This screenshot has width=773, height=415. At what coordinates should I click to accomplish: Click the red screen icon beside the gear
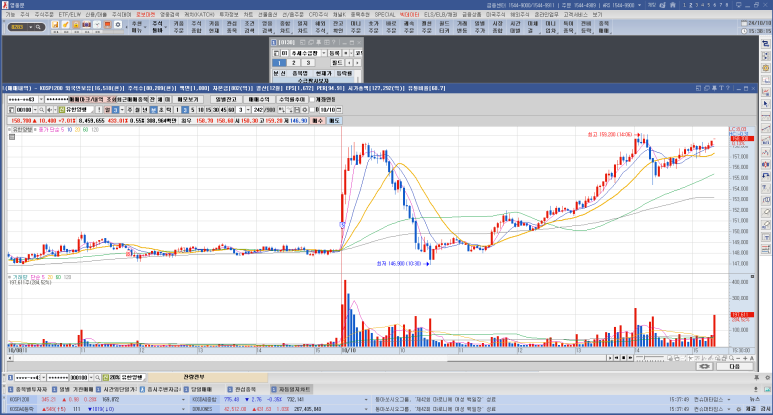[x=107, y=25]
